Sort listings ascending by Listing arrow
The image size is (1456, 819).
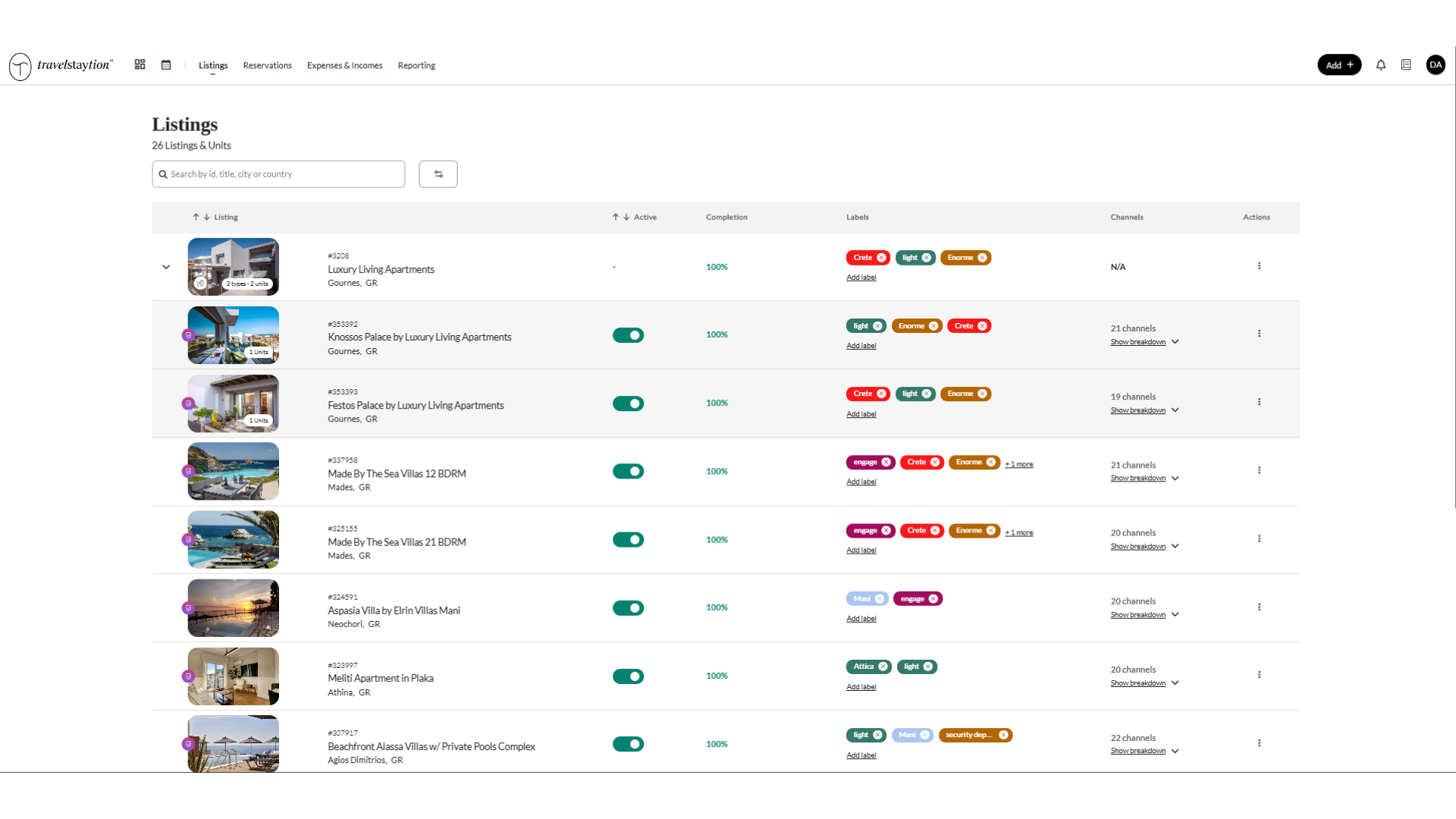[196, 217]
